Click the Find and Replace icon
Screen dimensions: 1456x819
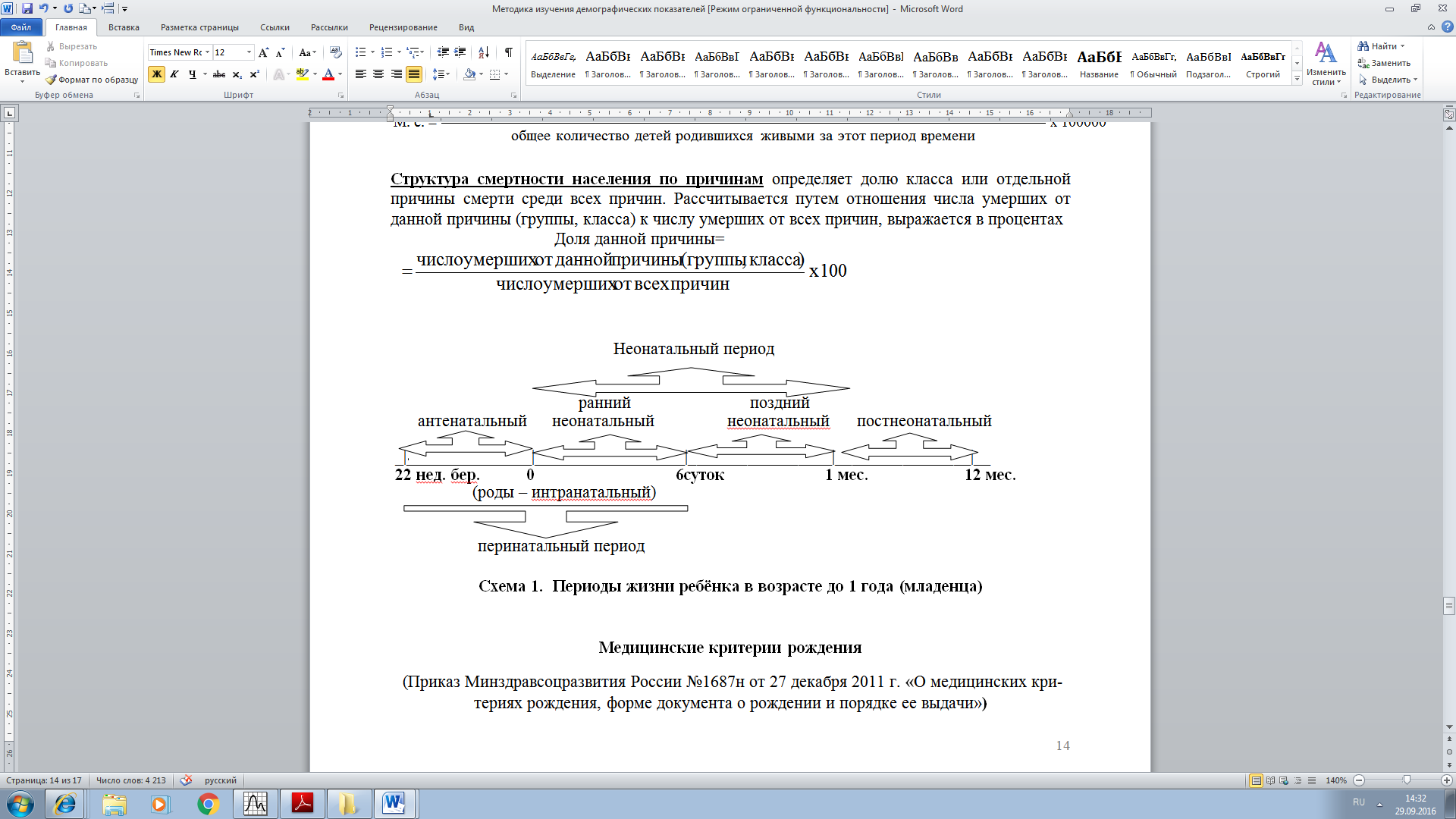click(x=1389, y=62)
